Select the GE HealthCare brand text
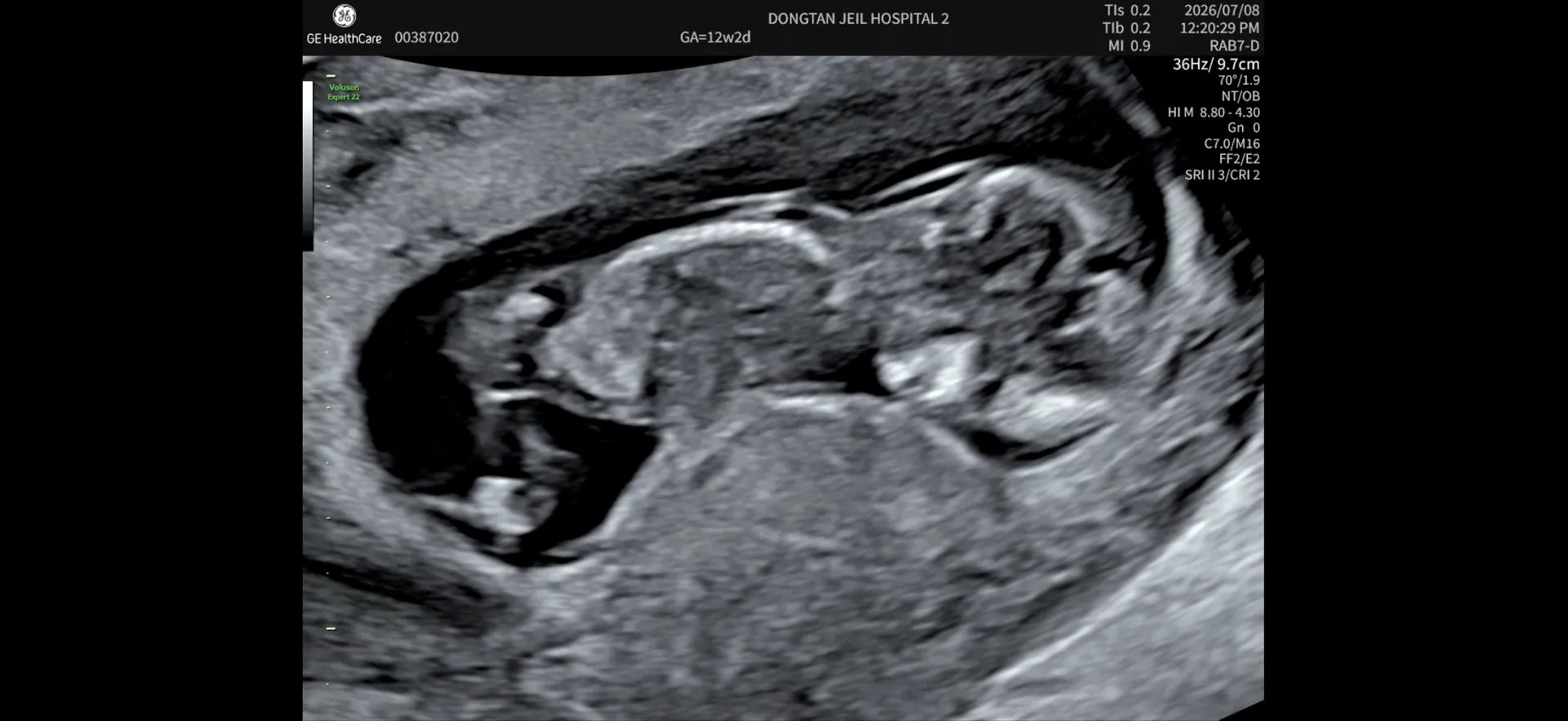Viewport: 1568px width, 721px height. coord(344,38)
